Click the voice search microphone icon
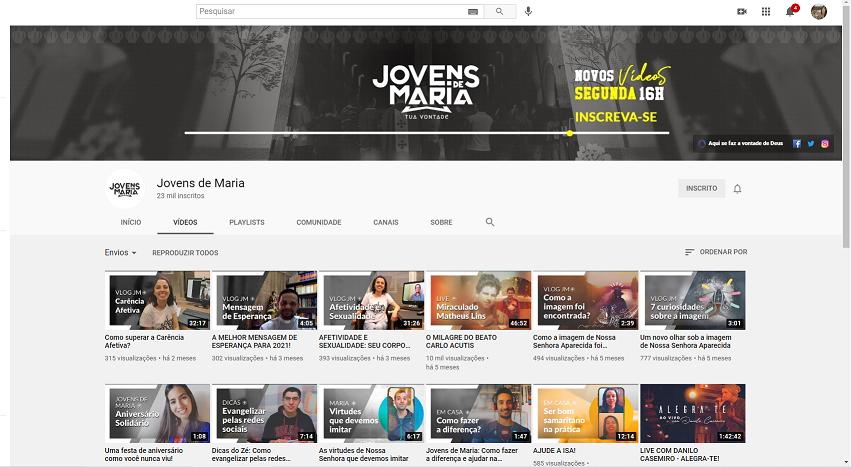The width and height of the screenshot is (851, 467). click(528, 11)
